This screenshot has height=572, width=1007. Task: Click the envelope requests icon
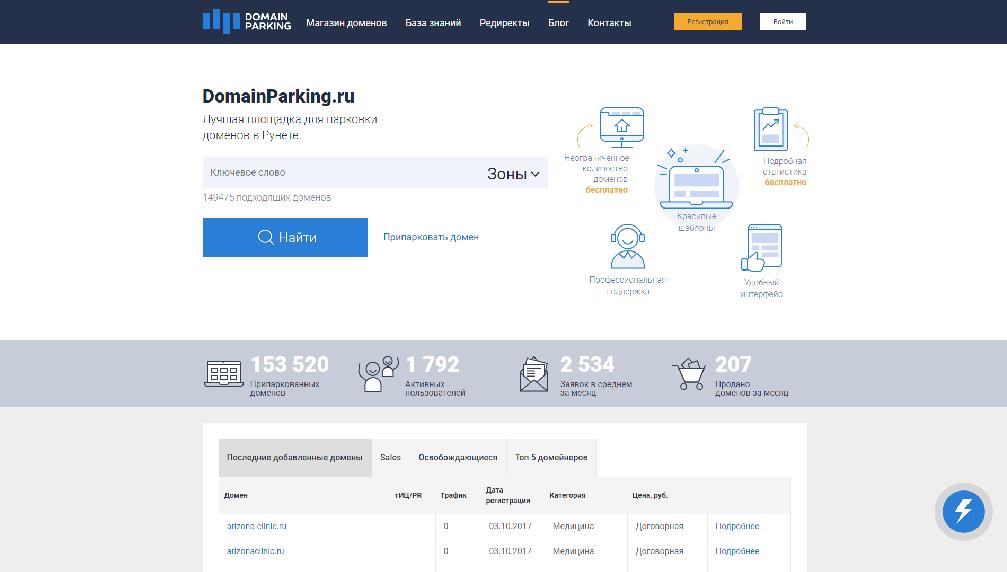click(x=534, y=374)
